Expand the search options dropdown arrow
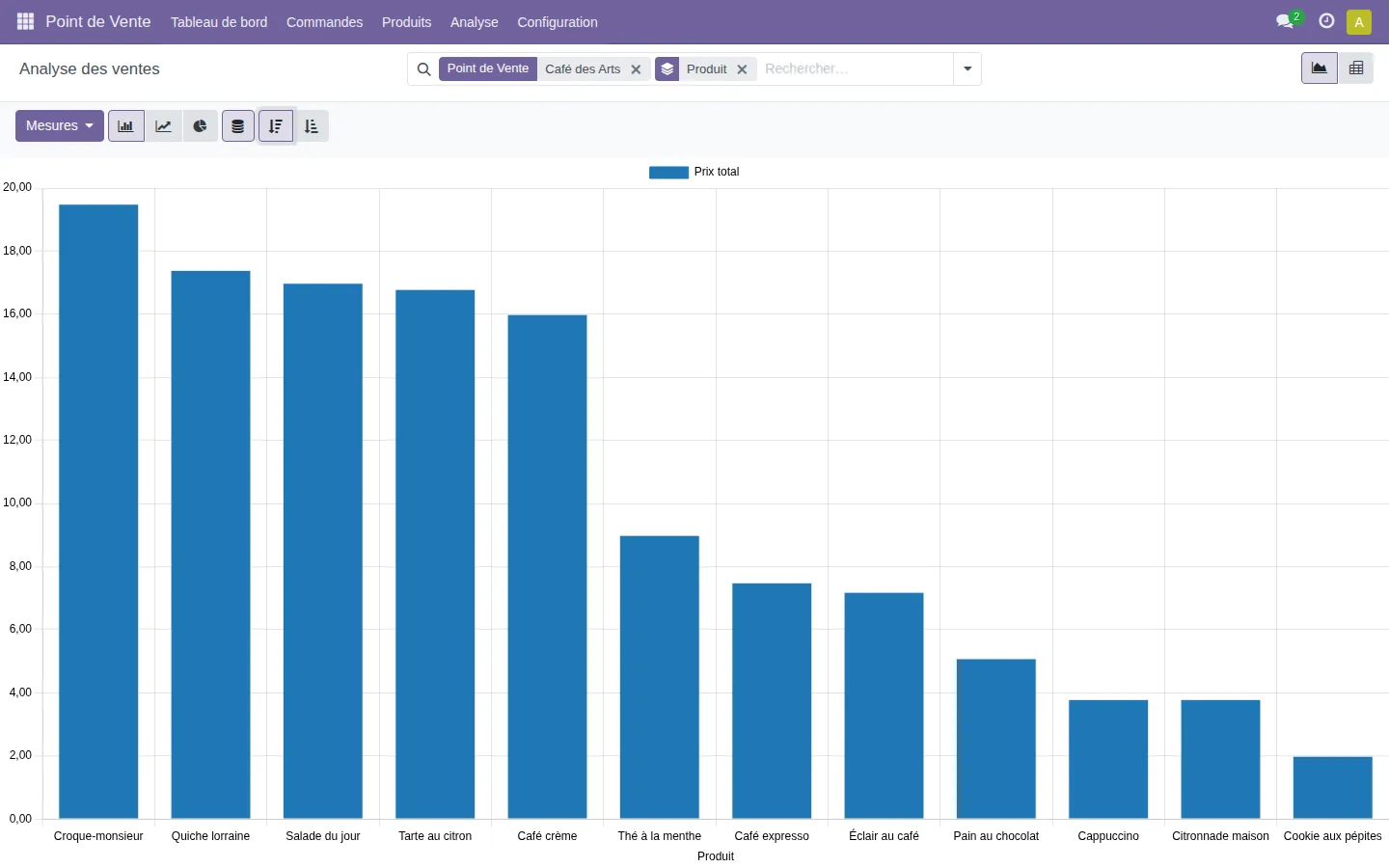 [967, 69]
